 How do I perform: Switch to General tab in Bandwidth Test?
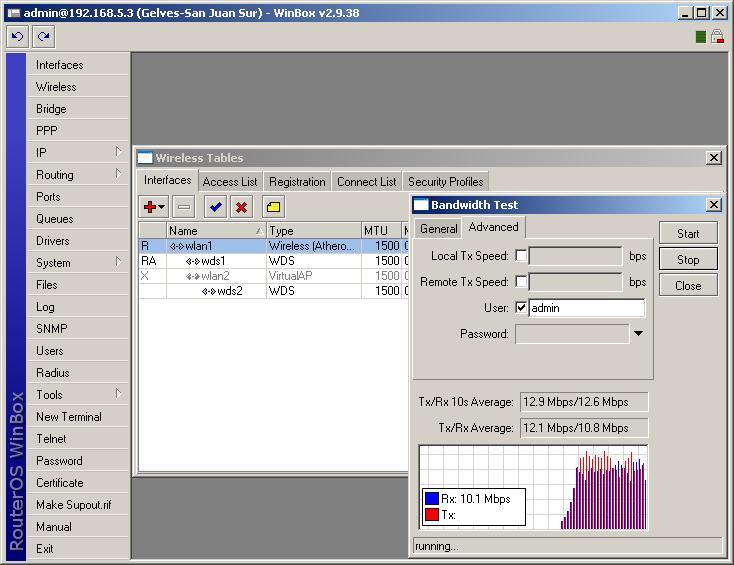click(x=439, y=228)
